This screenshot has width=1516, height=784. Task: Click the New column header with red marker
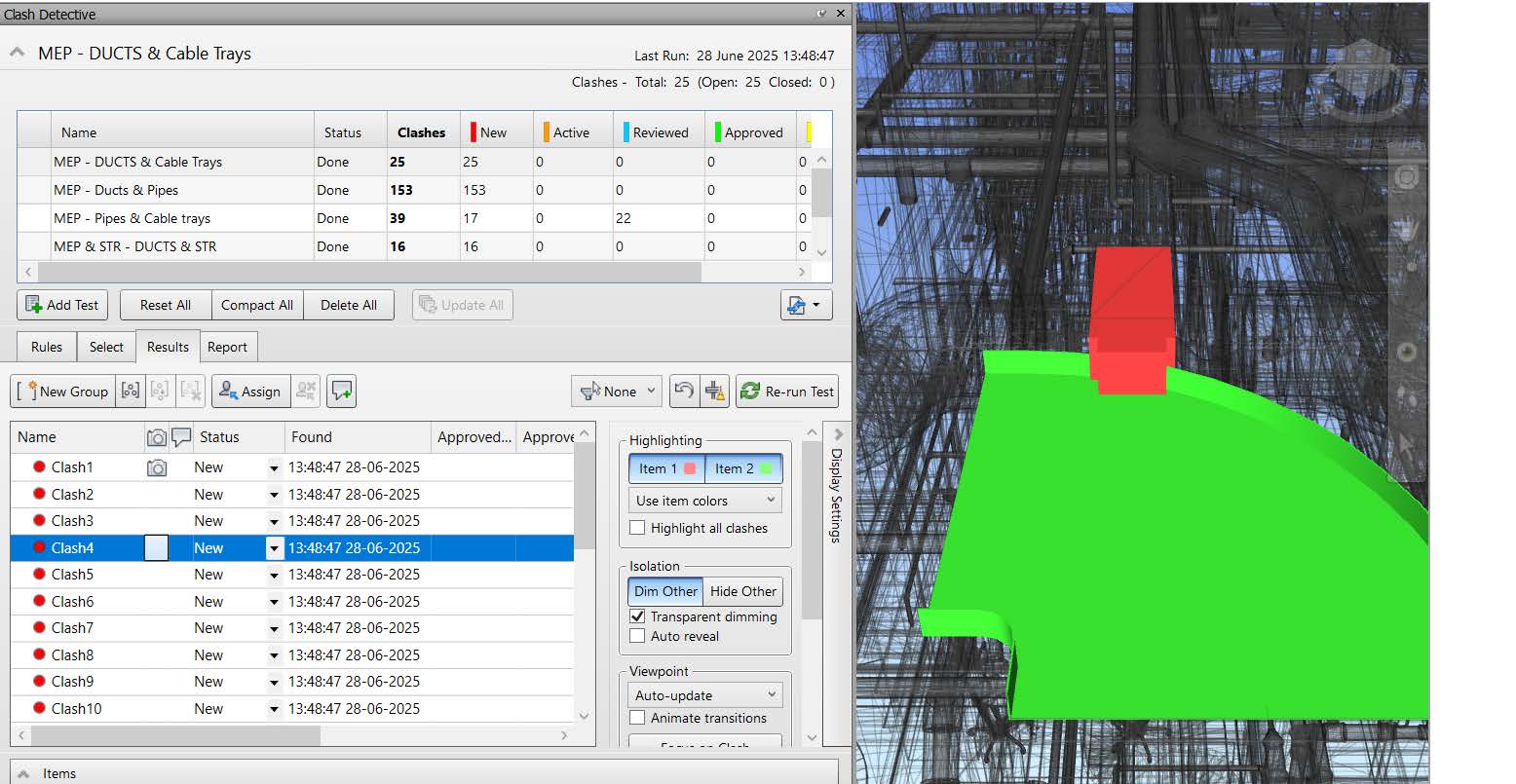click(x=496, y=132)
